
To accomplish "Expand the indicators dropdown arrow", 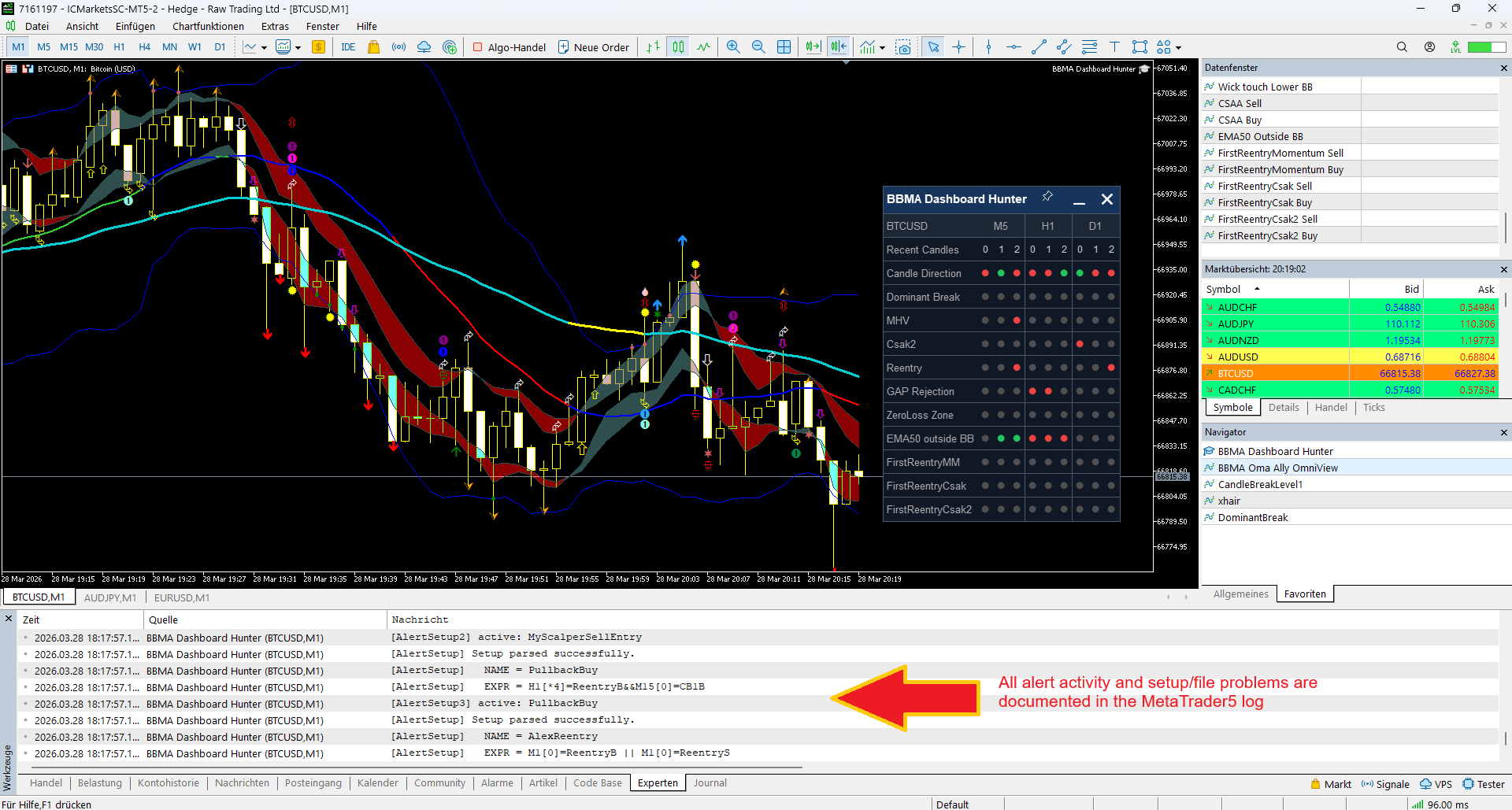I will coord(882,48).
